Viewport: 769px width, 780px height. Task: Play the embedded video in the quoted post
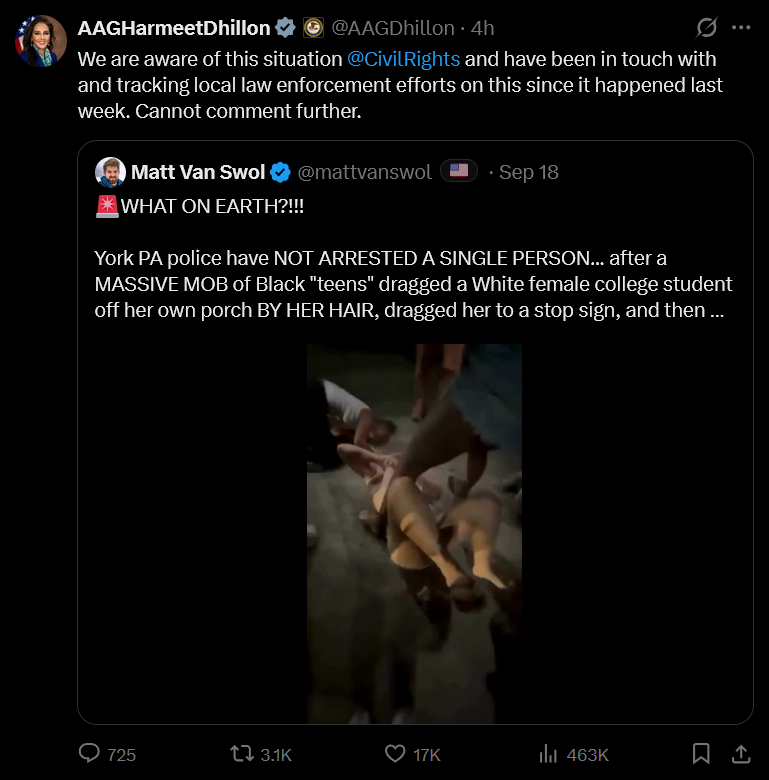(414, 533)
